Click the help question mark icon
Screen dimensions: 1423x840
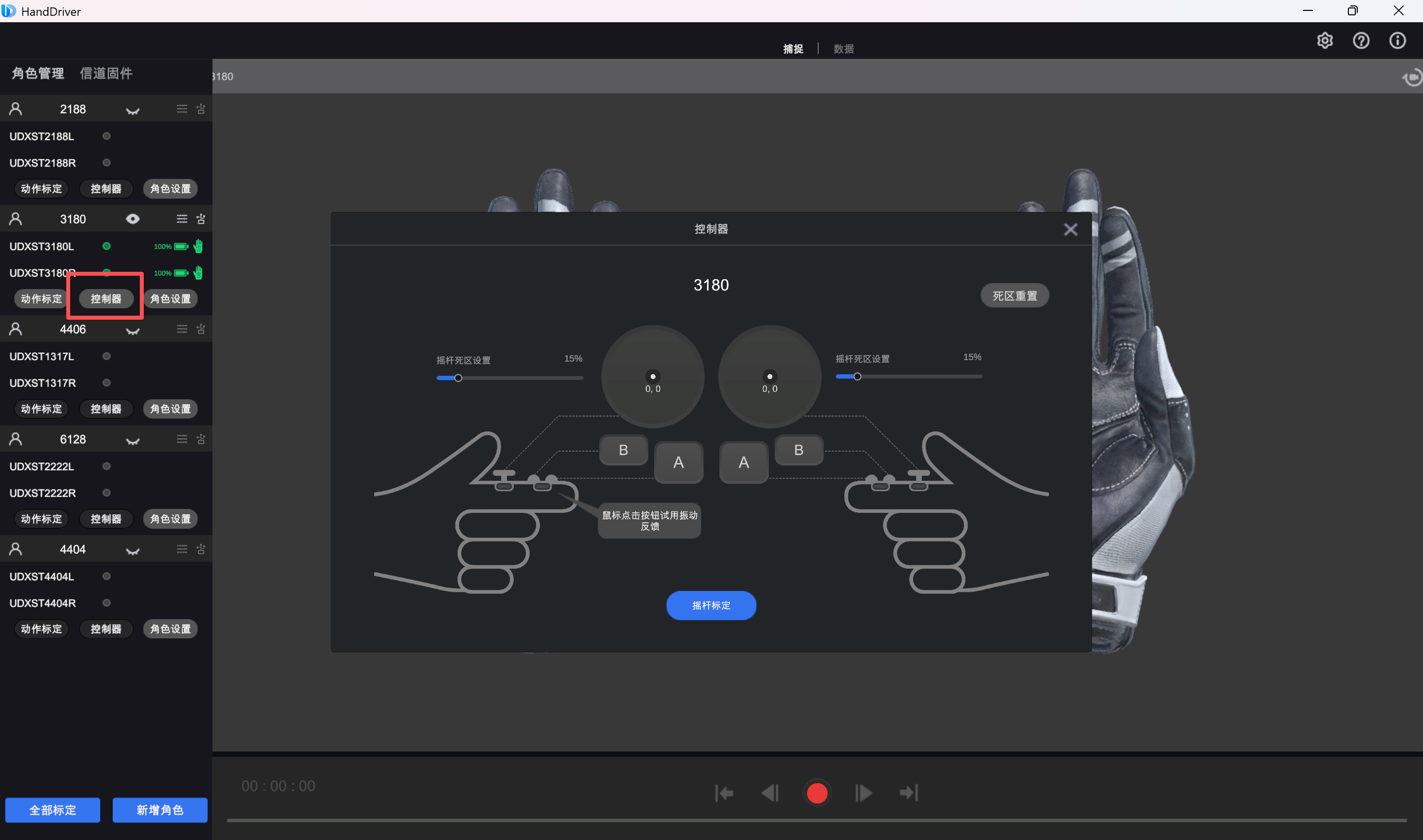click(1361, 41)
